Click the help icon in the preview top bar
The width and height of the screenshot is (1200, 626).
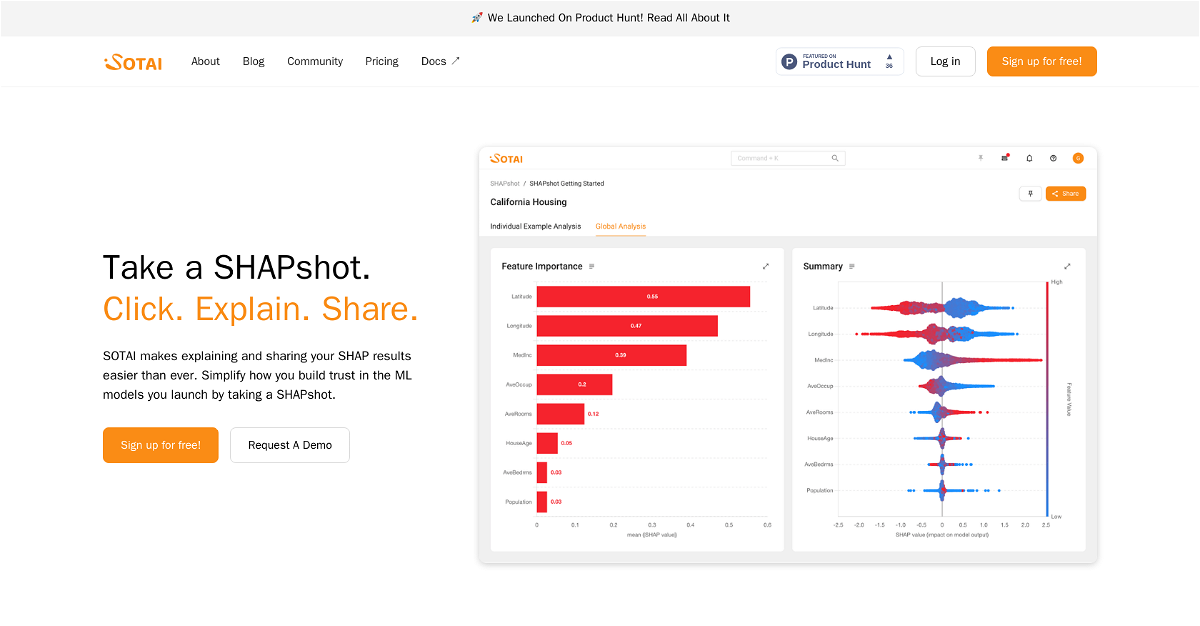pos(1053,158)
